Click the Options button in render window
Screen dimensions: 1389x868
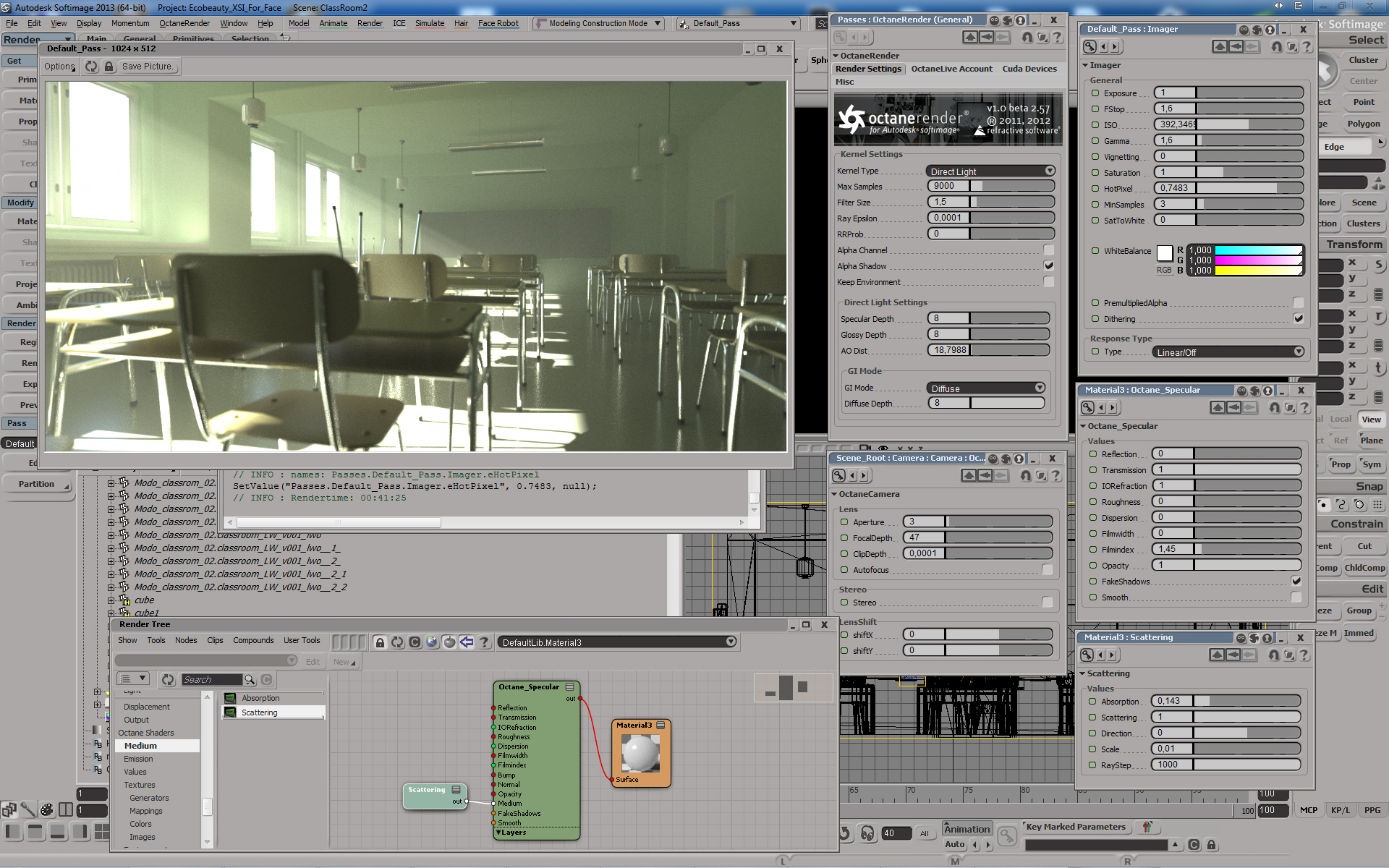coord(59,67)
